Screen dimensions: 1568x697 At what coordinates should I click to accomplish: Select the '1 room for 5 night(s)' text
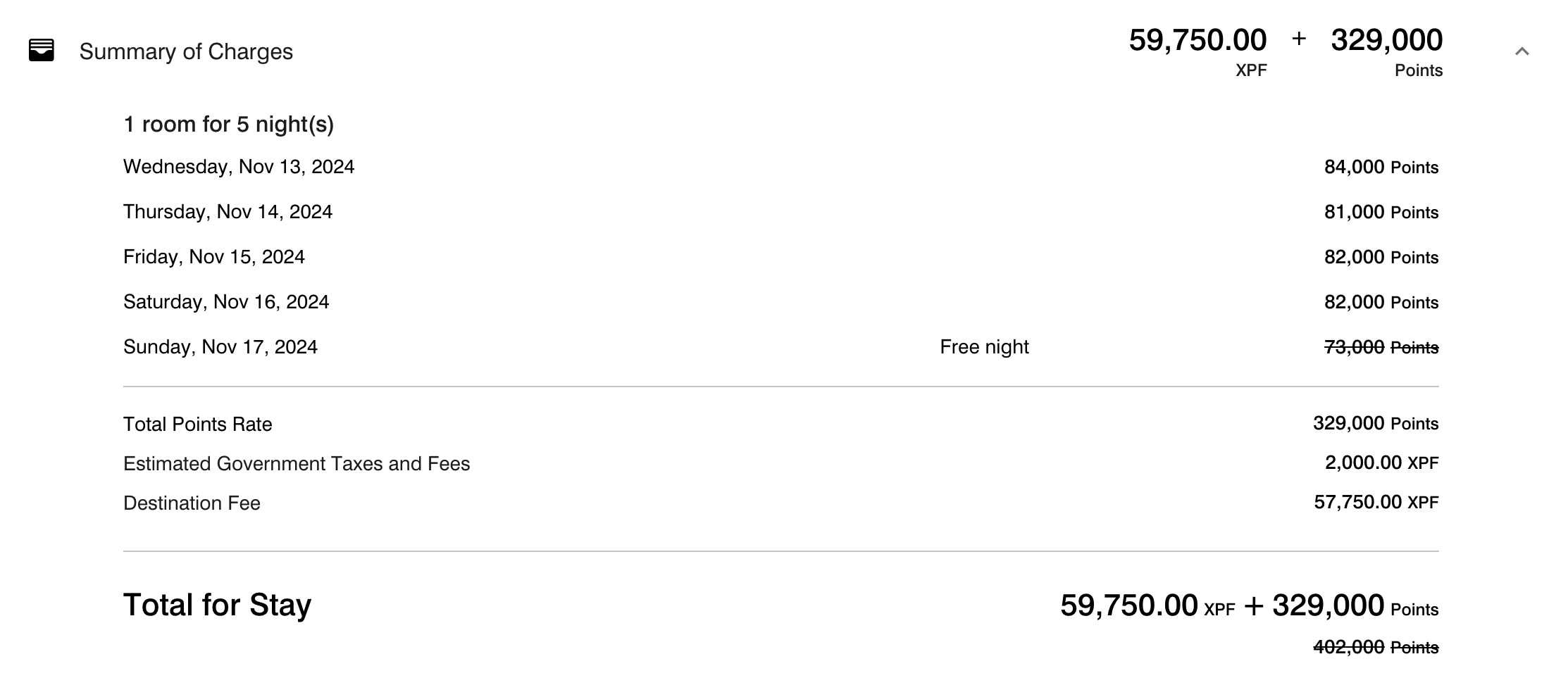click(x=228, y=125)
